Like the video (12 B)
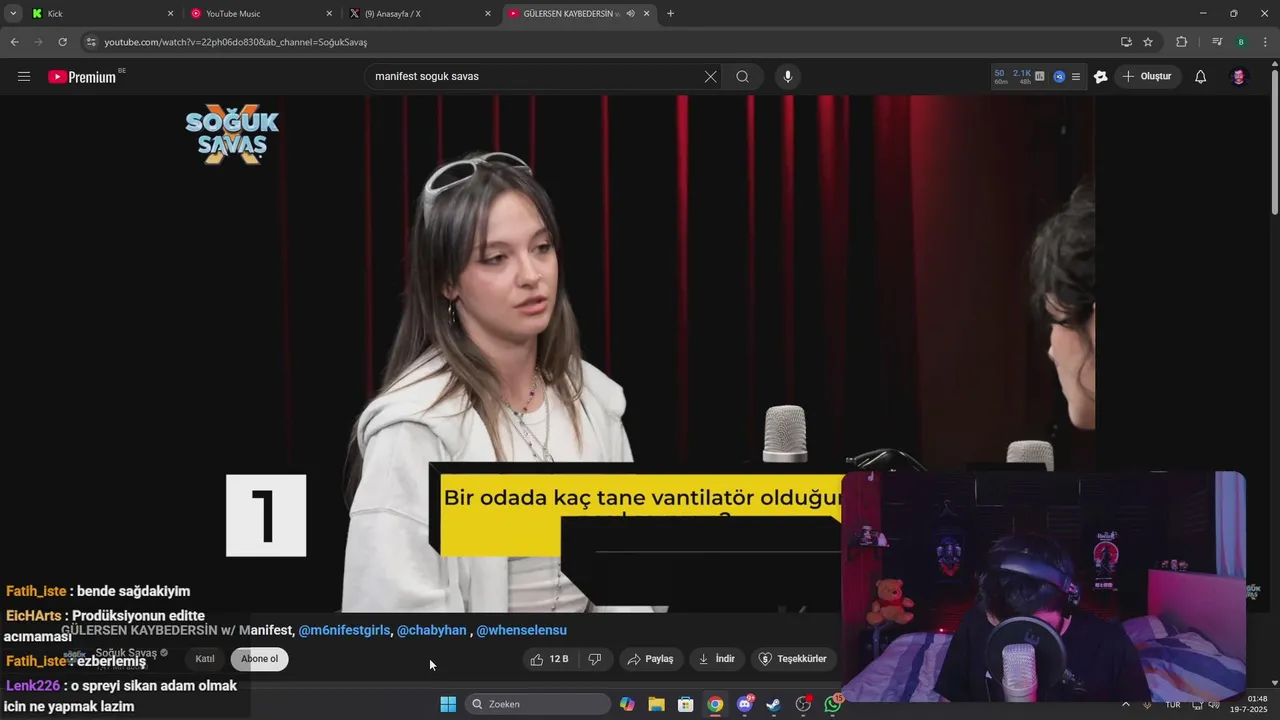 pos(549,659)
